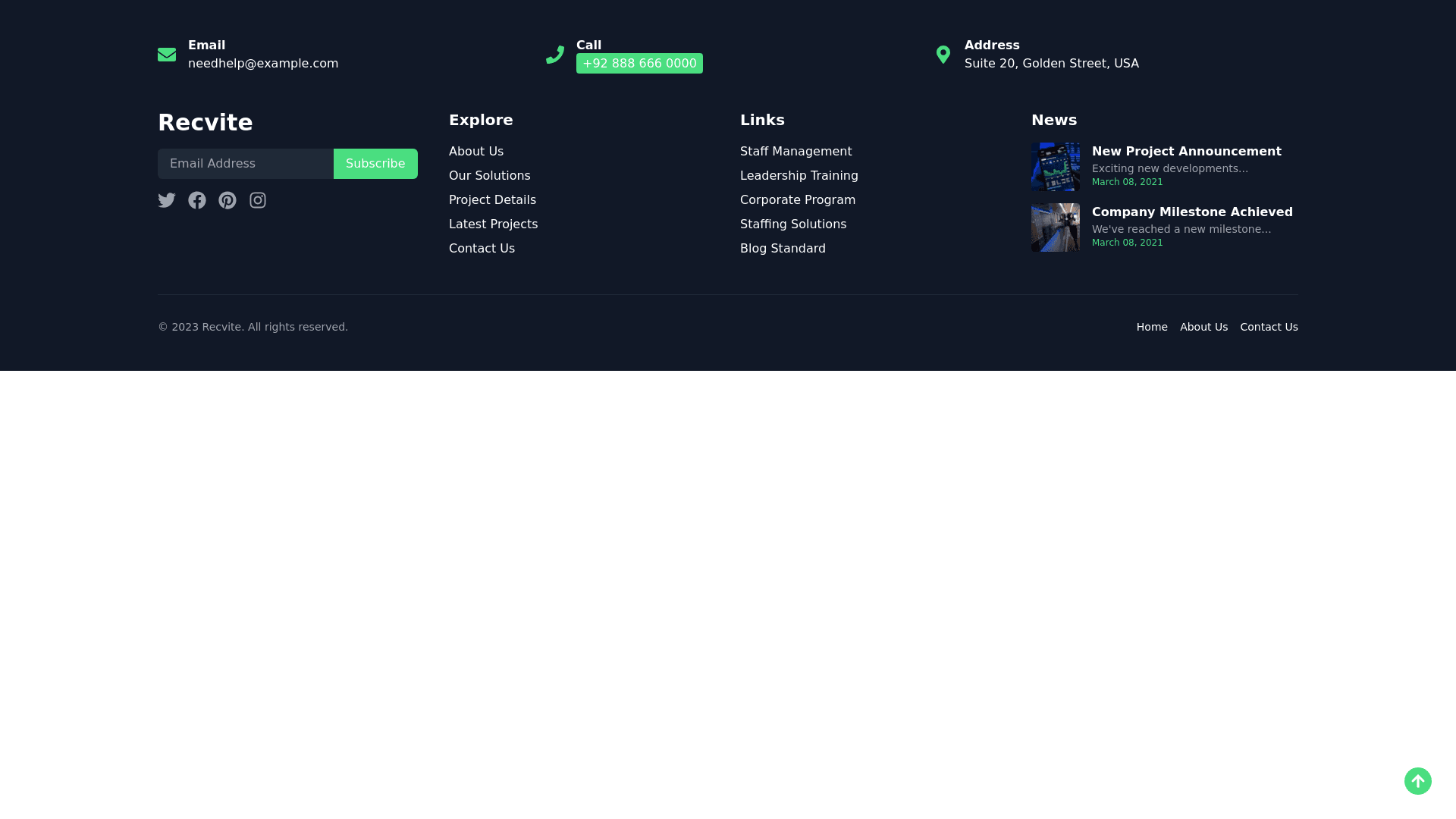1456x819 pixels.
Task: Click the Twitter social icon
Action: [167, 200]
